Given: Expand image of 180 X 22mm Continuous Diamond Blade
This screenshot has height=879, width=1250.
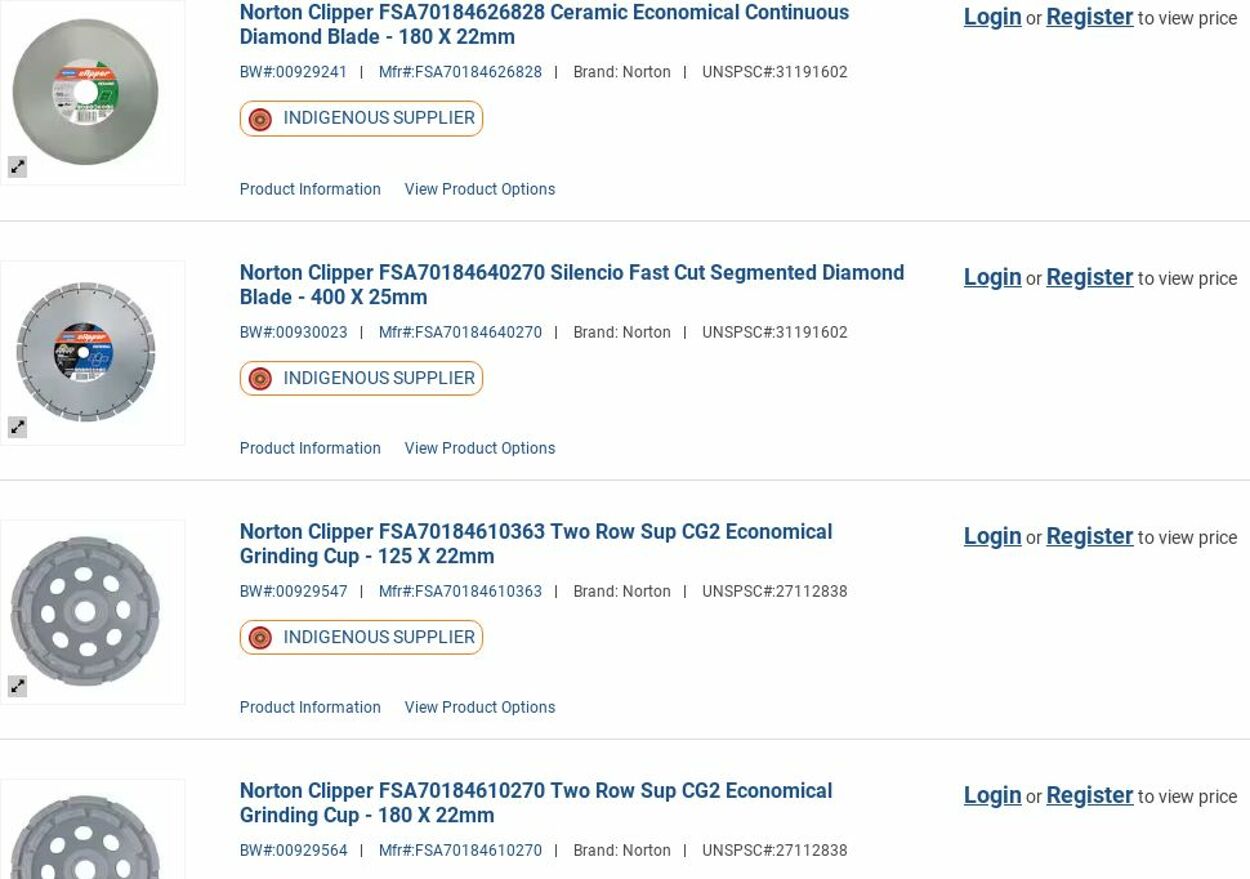Looking at the screenshot, I should [x=18, y=167].
